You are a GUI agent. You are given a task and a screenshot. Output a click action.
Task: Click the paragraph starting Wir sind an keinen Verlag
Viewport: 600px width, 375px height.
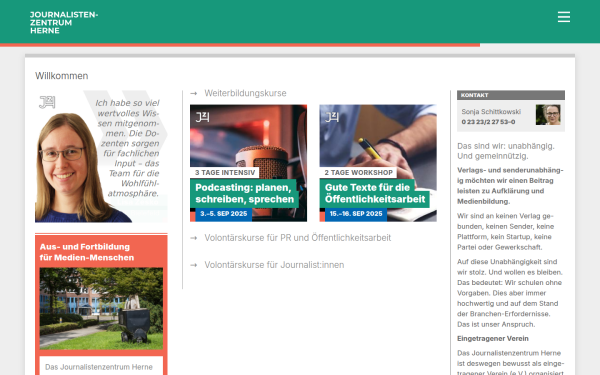click(x=505, y=232)
